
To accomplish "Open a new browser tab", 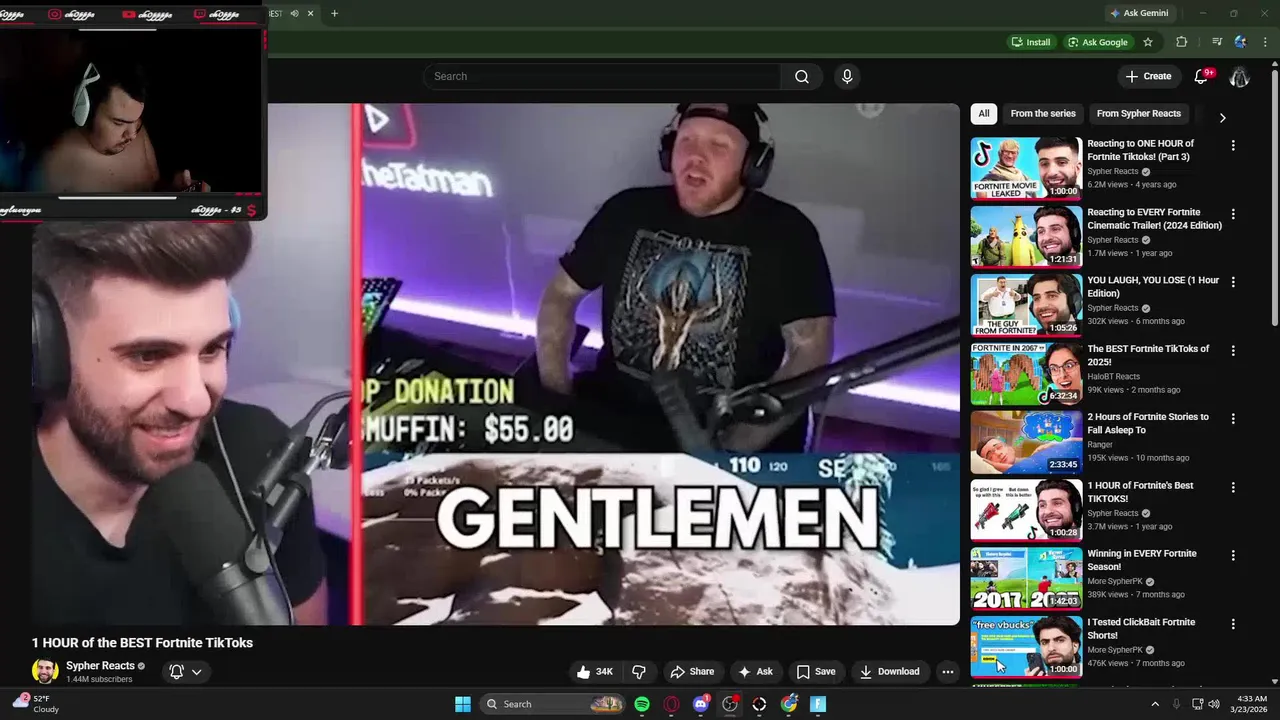I will pyautogui.click(x=334, y=14).
